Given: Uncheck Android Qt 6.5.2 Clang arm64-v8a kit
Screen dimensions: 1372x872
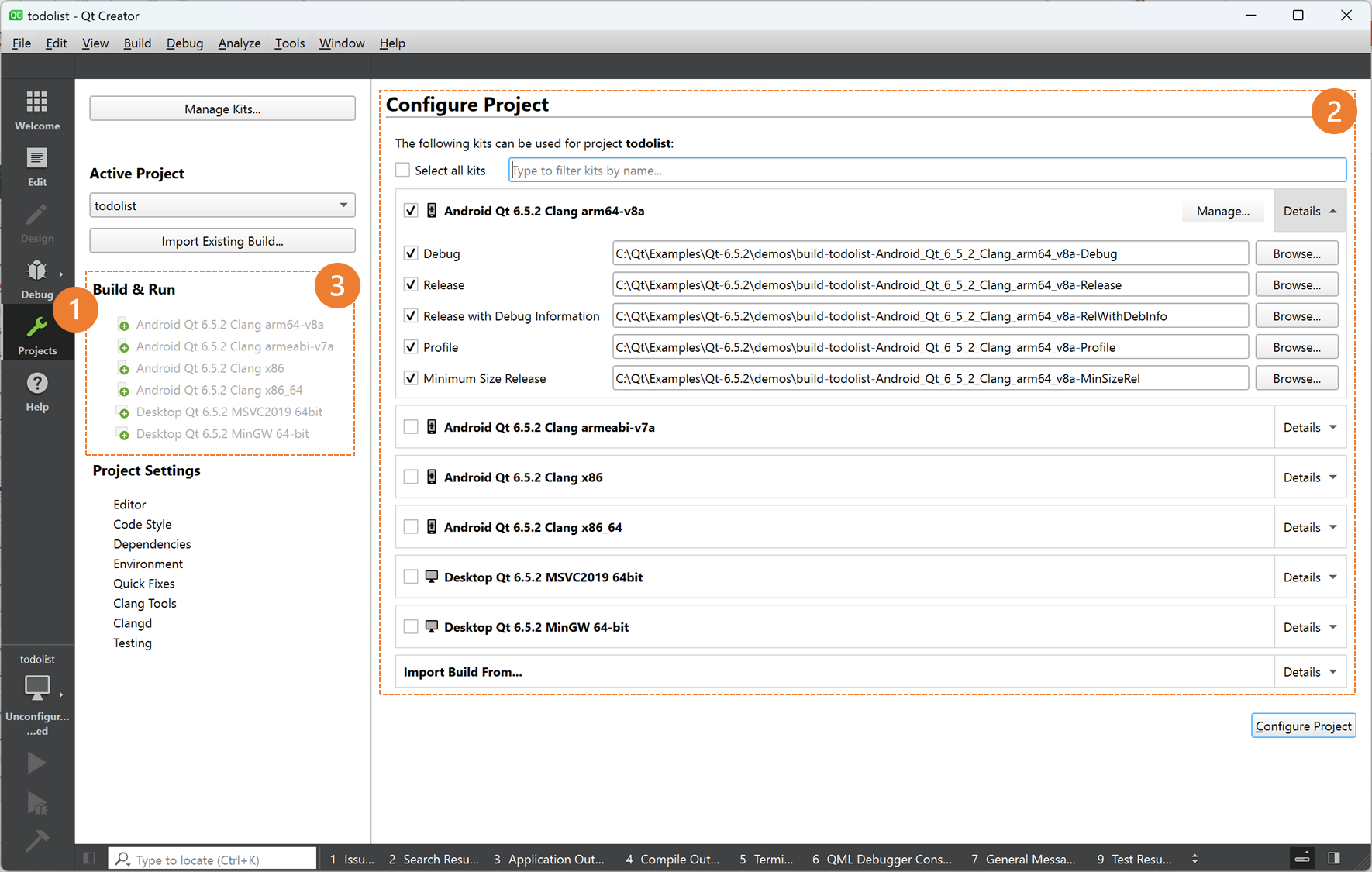Looking at the screenshot, I should pos(411,211).
